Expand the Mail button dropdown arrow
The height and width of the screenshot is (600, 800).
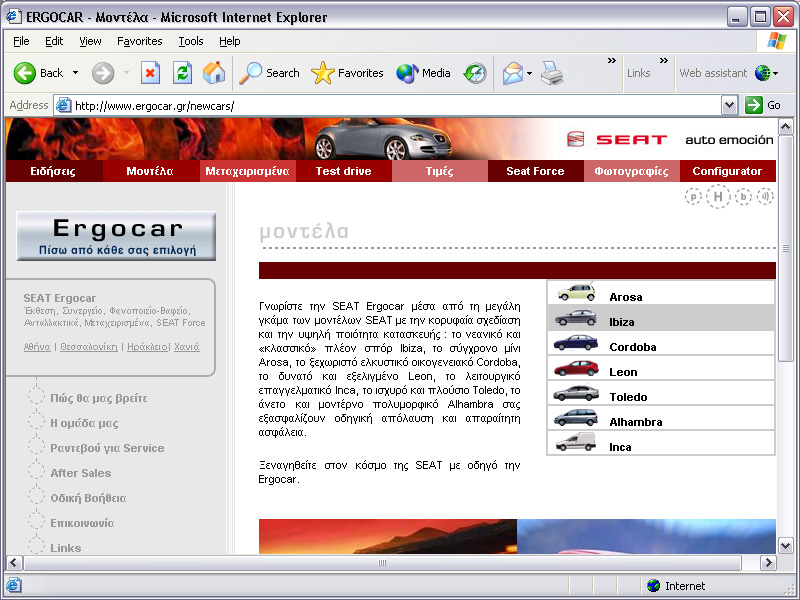click(x=529, y=73)
